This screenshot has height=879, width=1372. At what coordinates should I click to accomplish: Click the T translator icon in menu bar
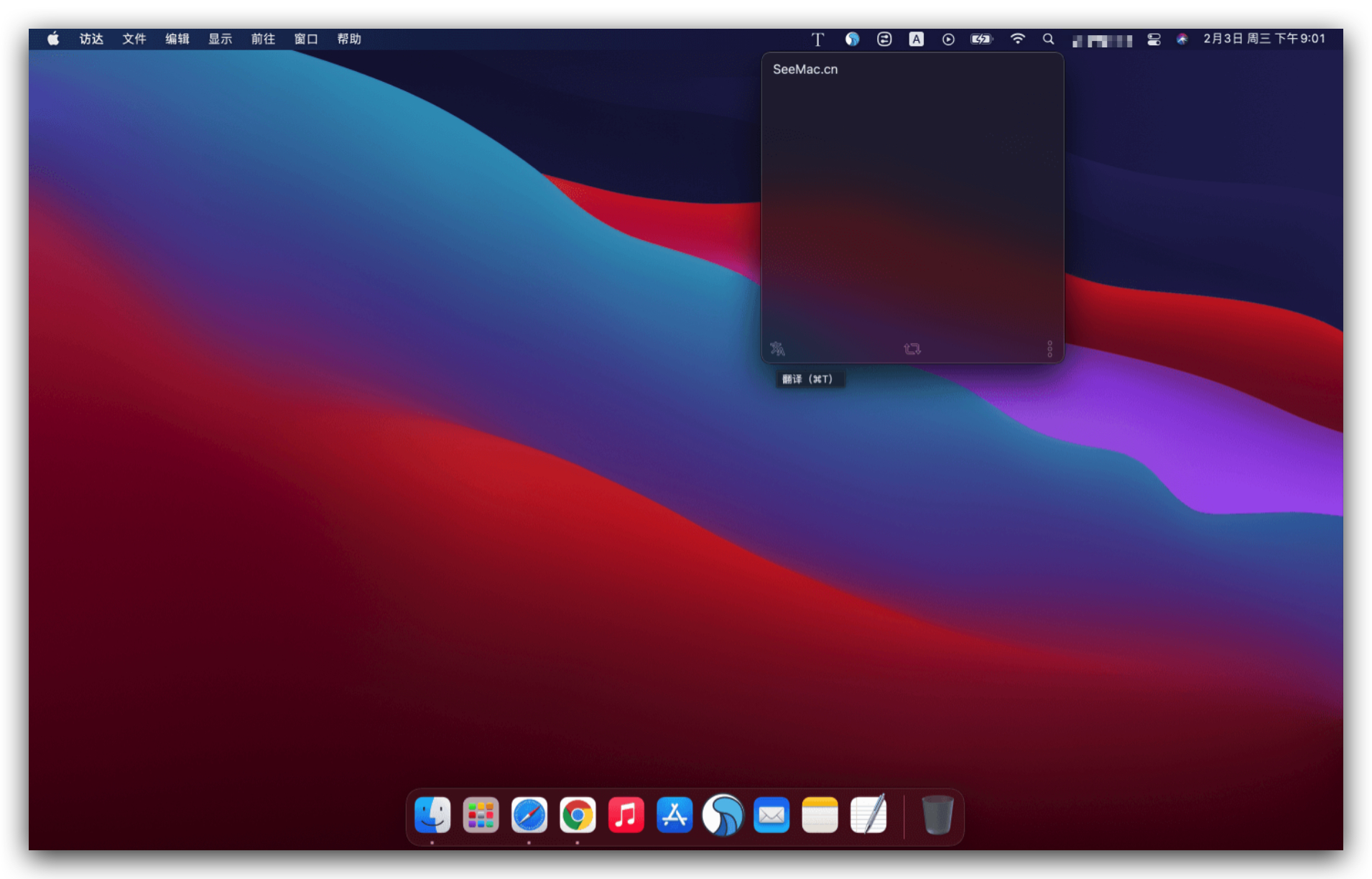(817, 39)
